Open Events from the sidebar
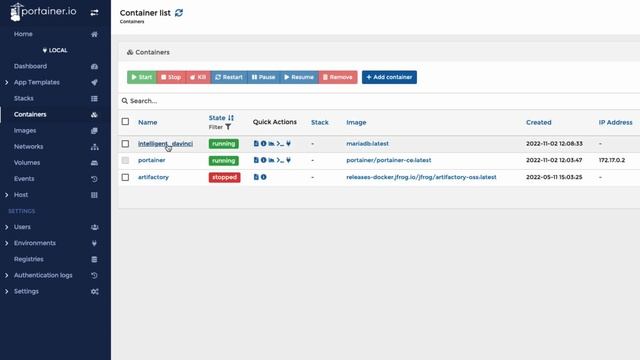640x360 pixels. (24, 179)
